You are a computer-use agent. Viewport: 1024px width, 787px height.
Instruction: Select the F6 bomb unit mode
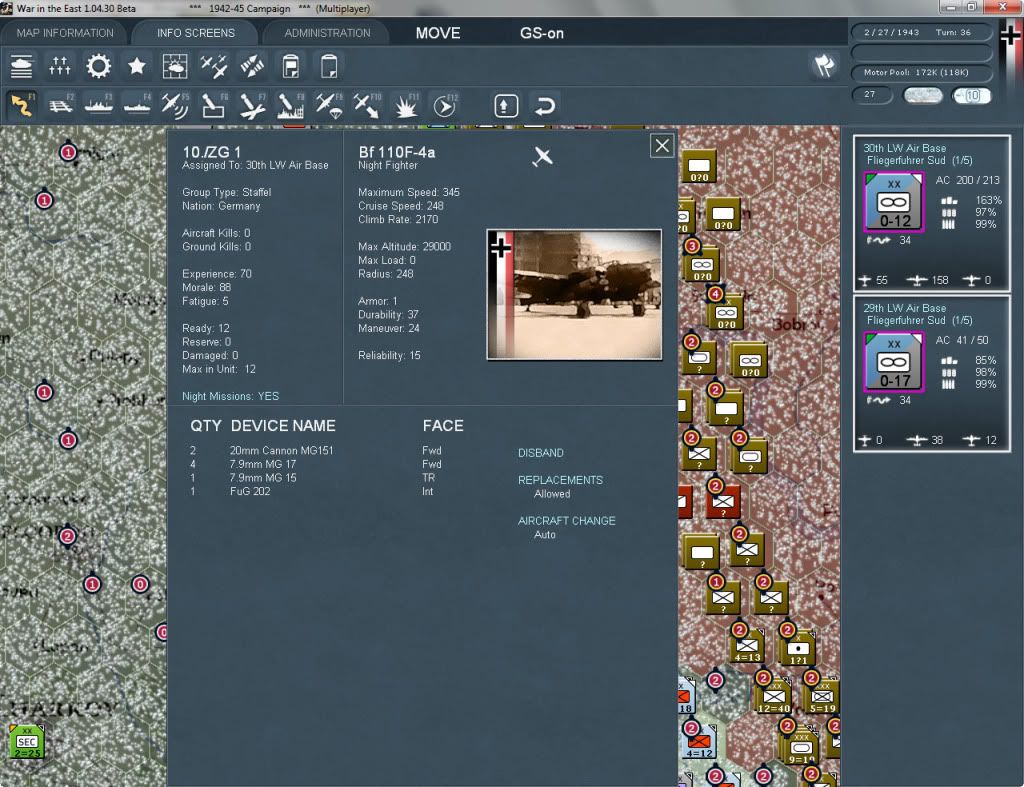point(214,105)
